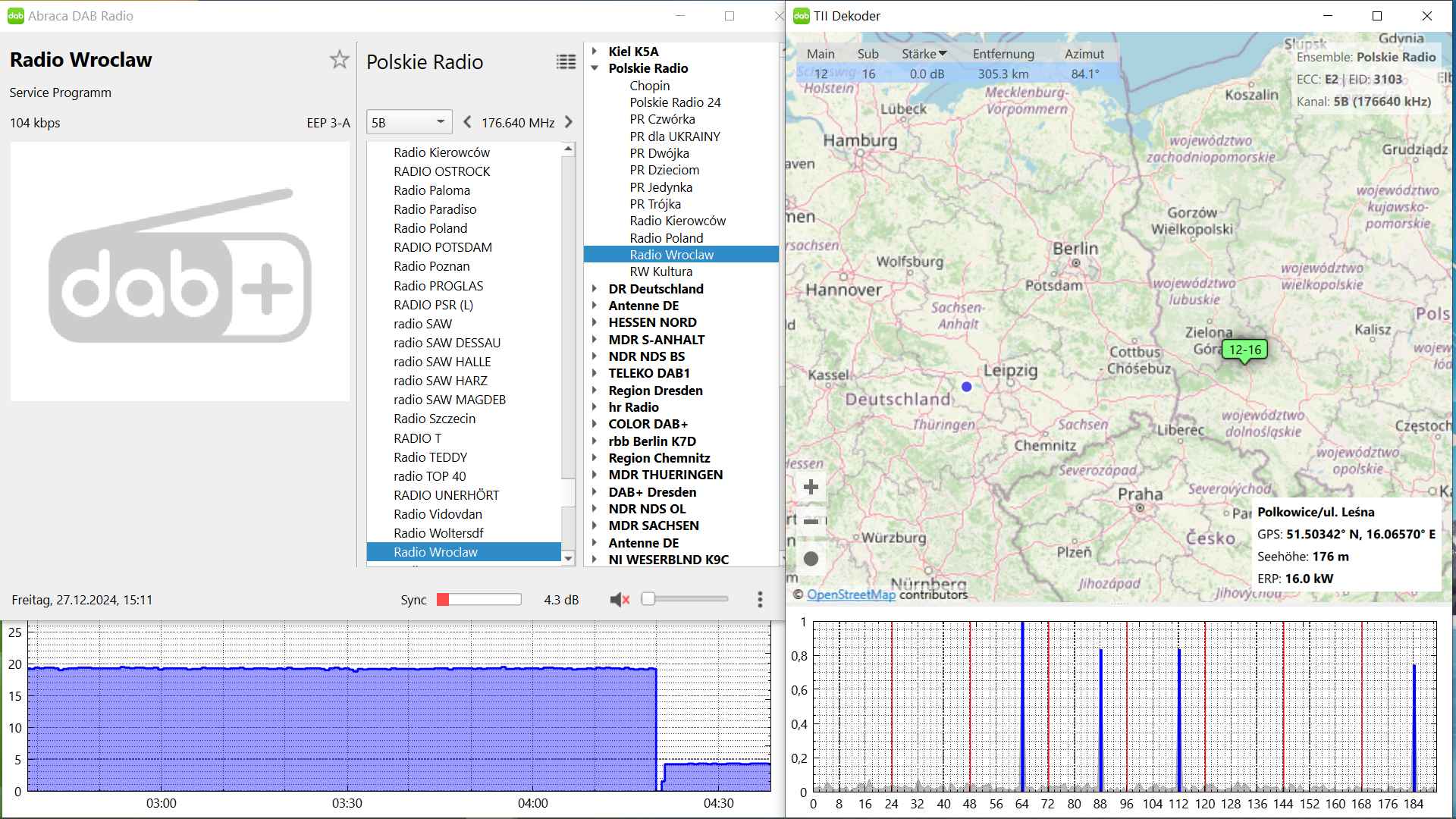Open the OpenStreetMap link
Image resolution: width=1456 pixels, height=819 pixels.
[x=851, y=595]
